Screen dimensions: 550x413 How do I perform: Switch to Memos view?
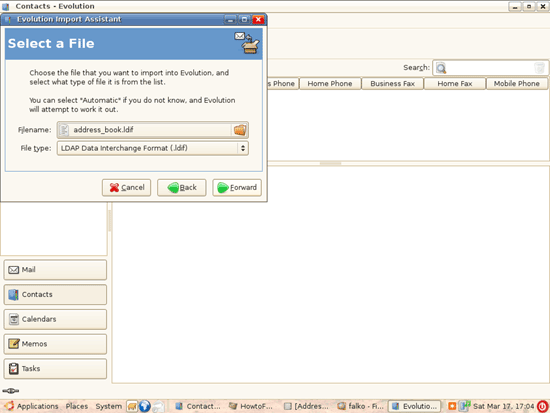tap(55, 344)
